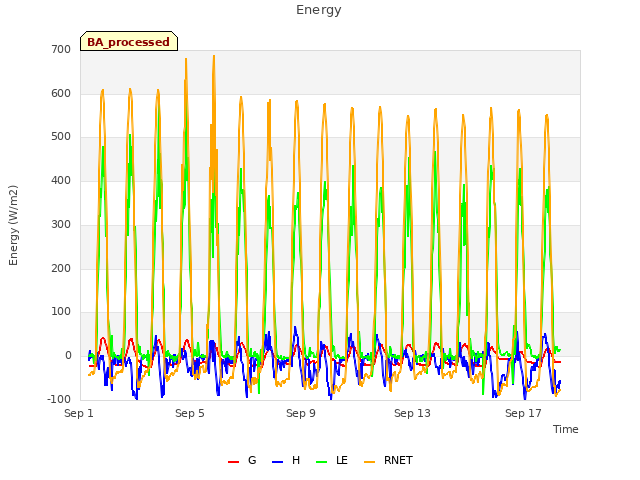Click the Energy (W/m2) y-axis label
The width and height of the screenshot is (640, 480).
pyautogui.click(x=13, y=225)
